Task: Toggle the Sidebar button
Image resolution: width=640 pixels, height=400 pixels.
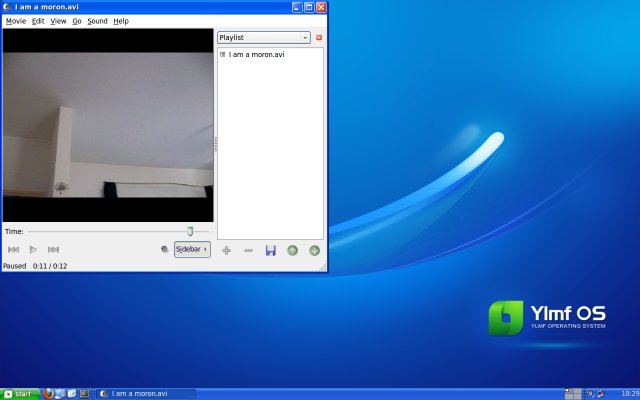Action: pyautogui.click(x=192, y=249)
